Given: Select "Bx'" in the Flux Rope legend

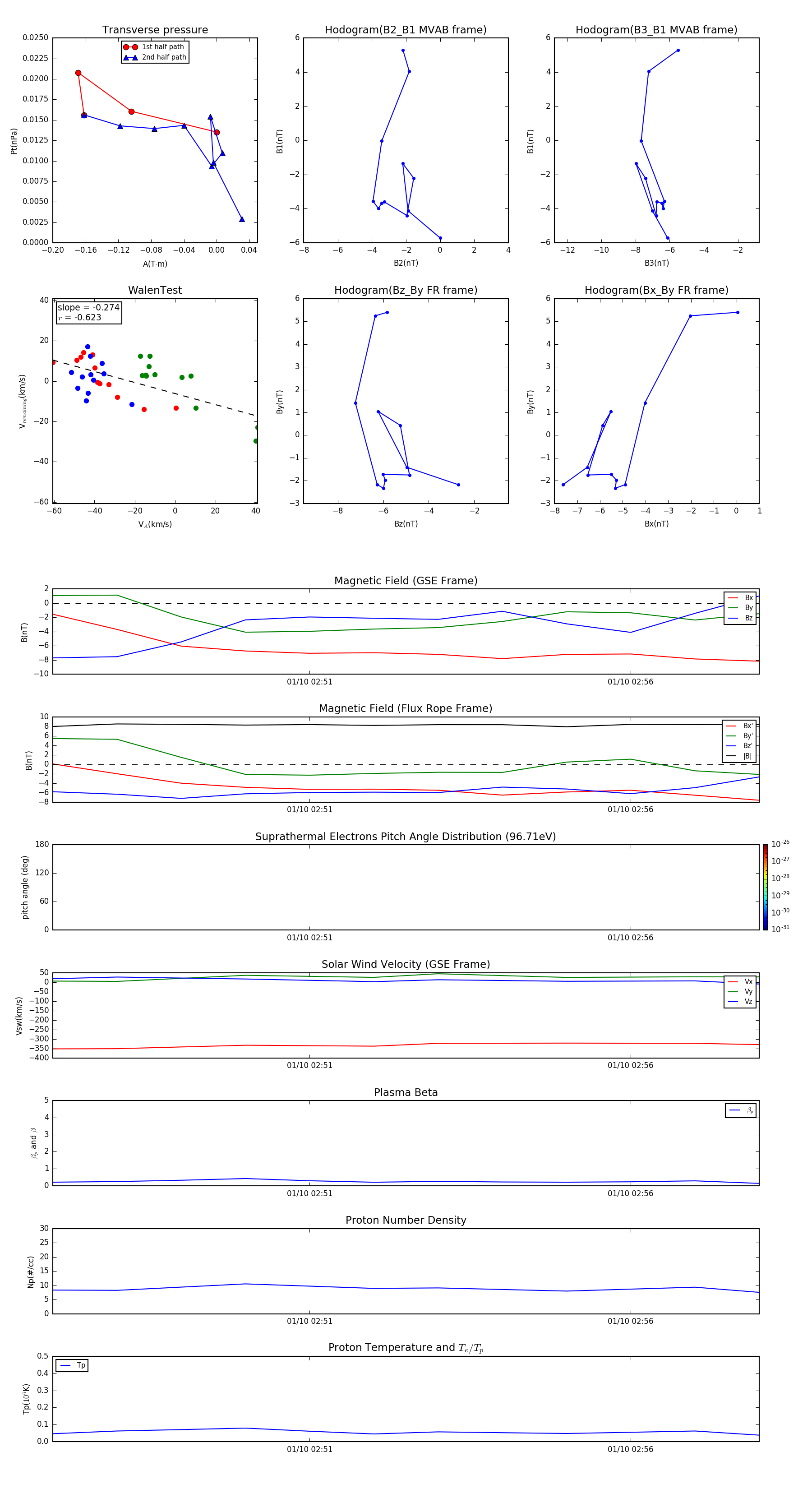Looking at the screenshot, I should (x=740, y=726).
